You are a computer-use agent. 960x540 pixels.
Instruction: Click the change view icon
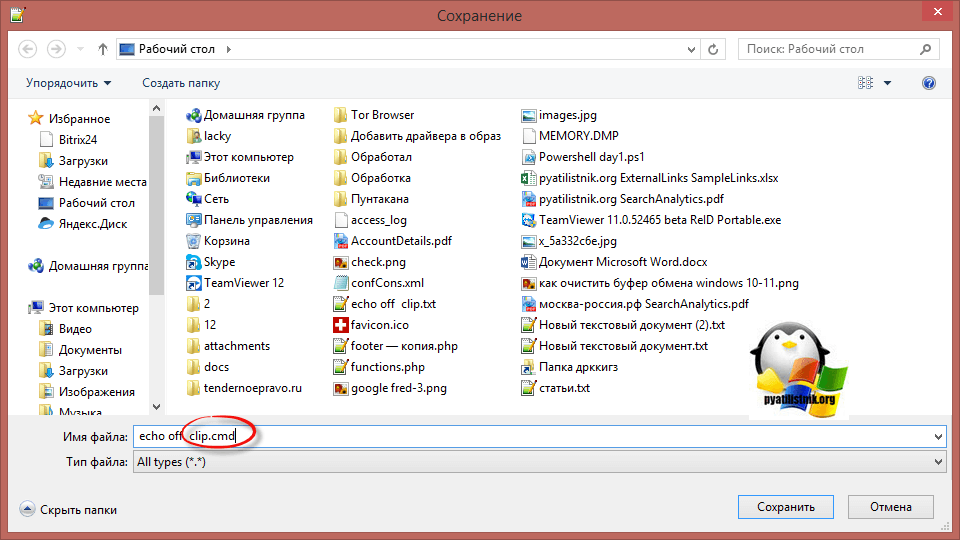coord(865,83)
